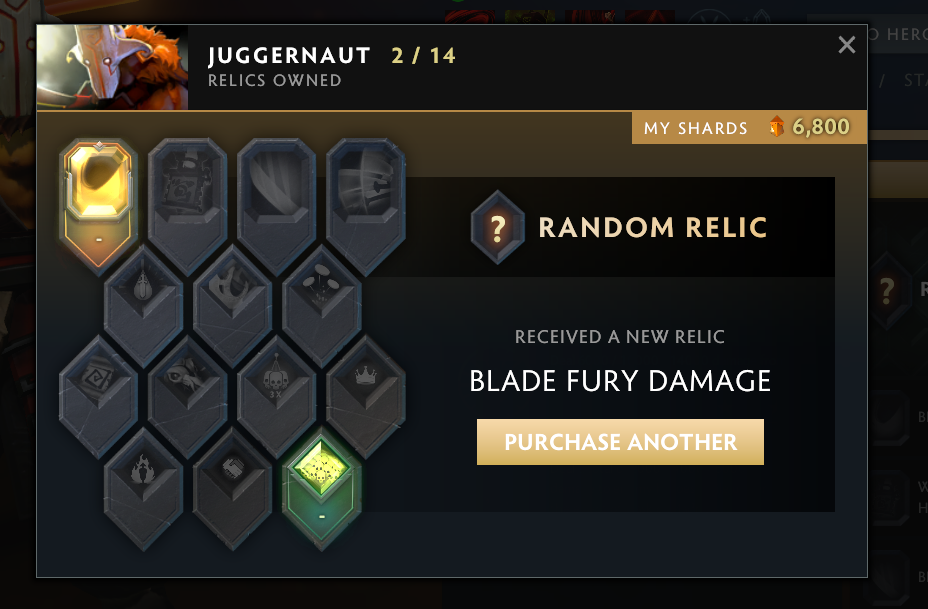Click the orange shard currency icon
The width and height of the screenshot is (928, 609).
tap(776, 126)
